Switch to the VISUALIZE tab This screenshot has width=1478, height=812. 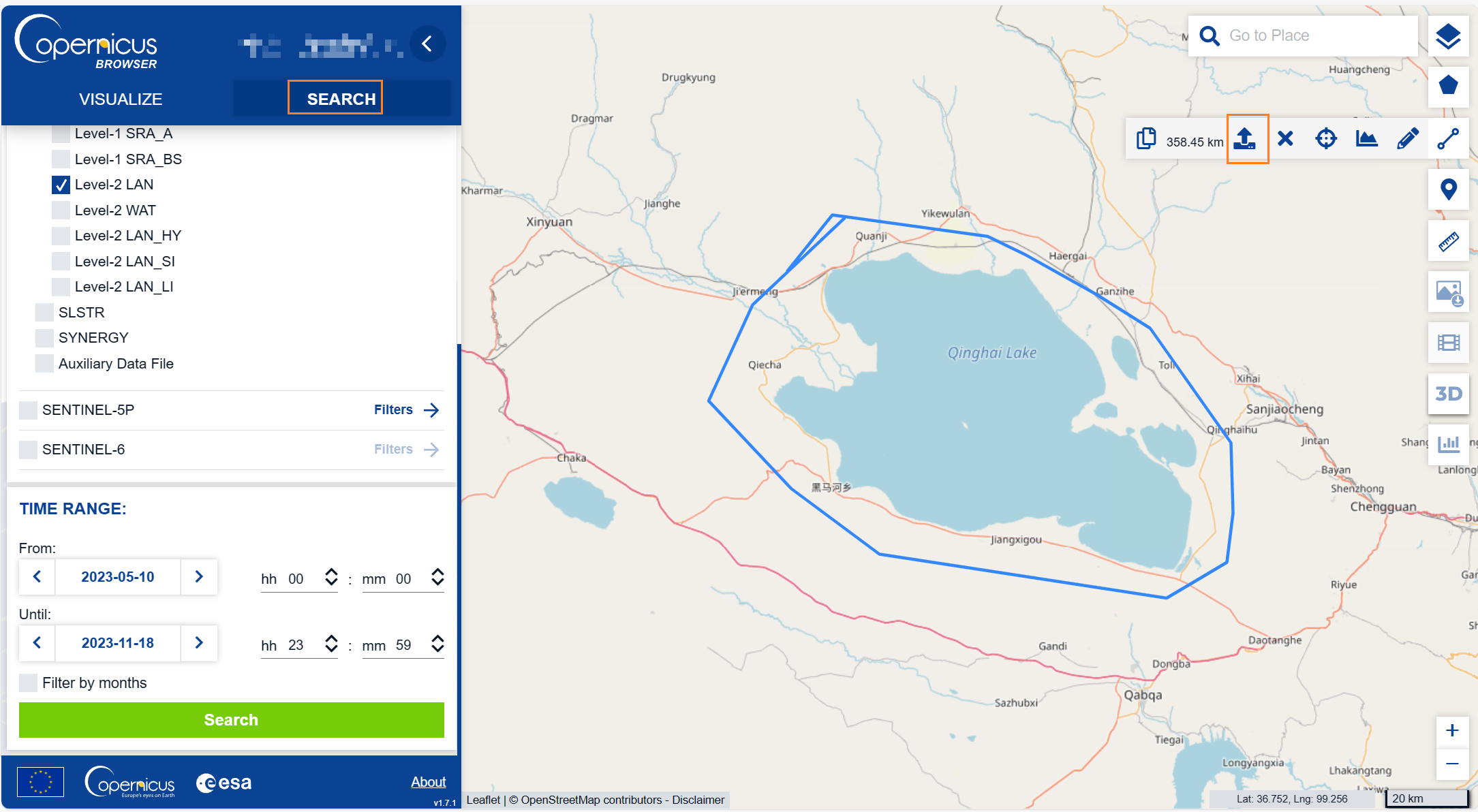121,99
